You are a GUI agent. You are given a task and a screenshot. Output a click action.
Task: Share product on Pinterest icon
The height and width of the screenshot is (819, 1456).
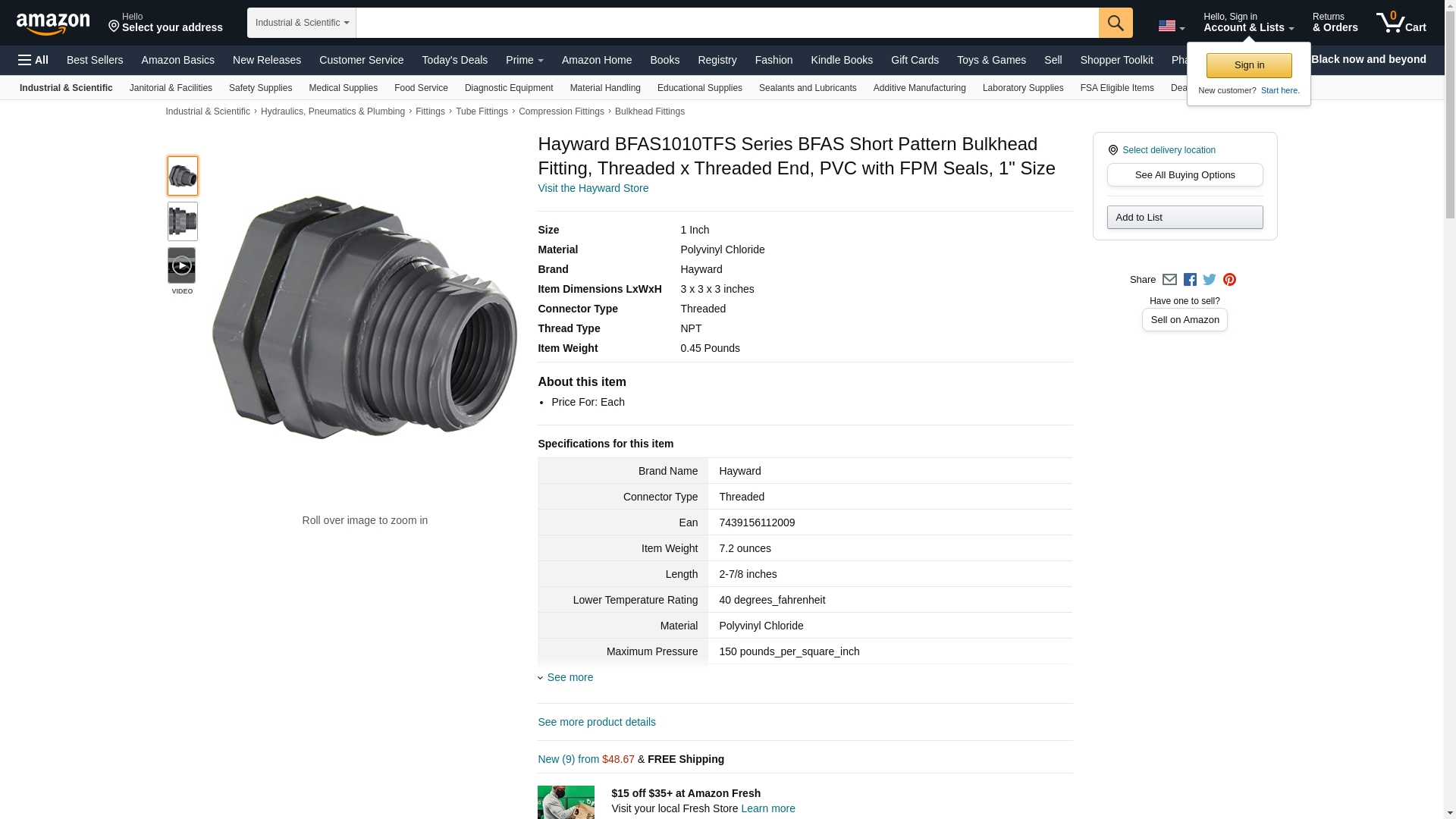(x=1229, y=280)
